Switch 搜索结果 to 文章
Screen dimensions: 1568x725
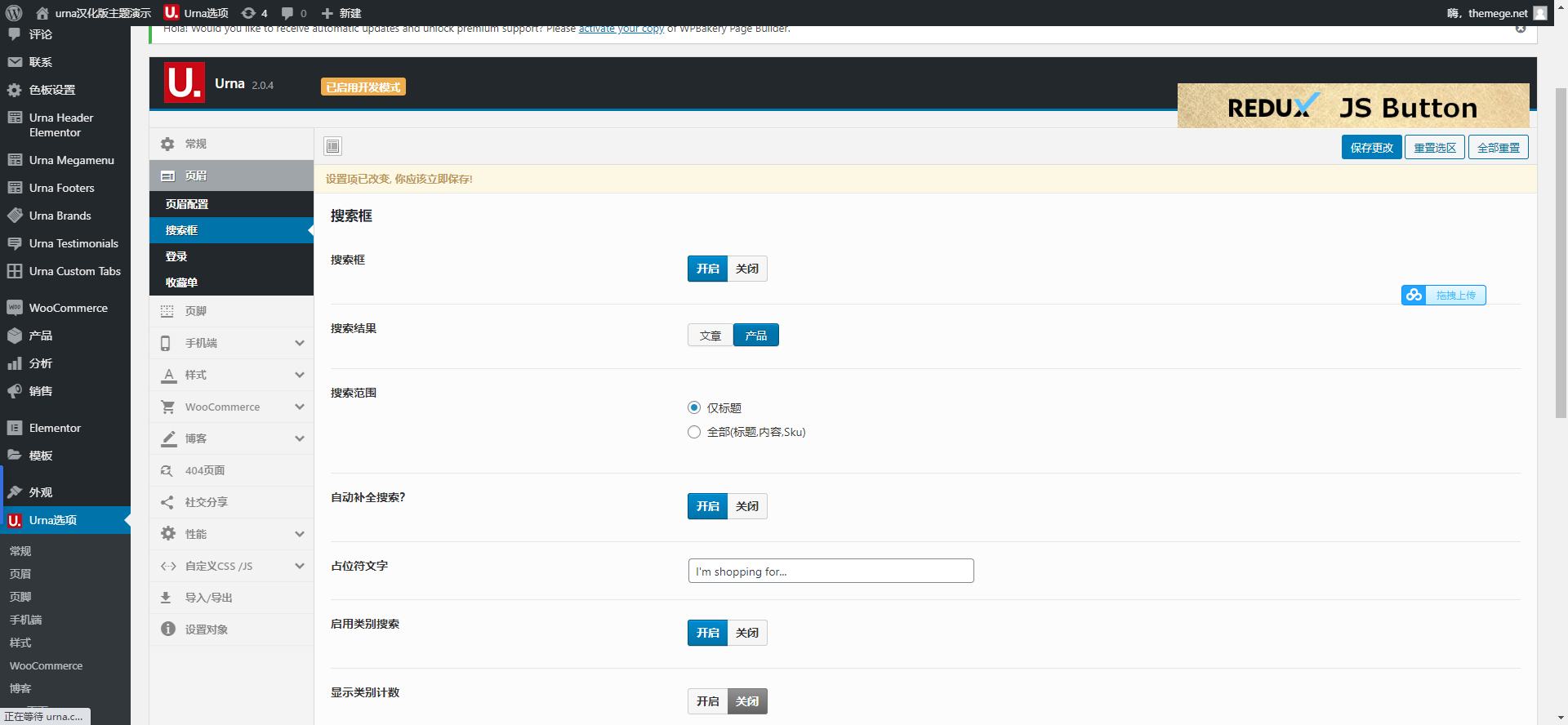pos(710,336)
